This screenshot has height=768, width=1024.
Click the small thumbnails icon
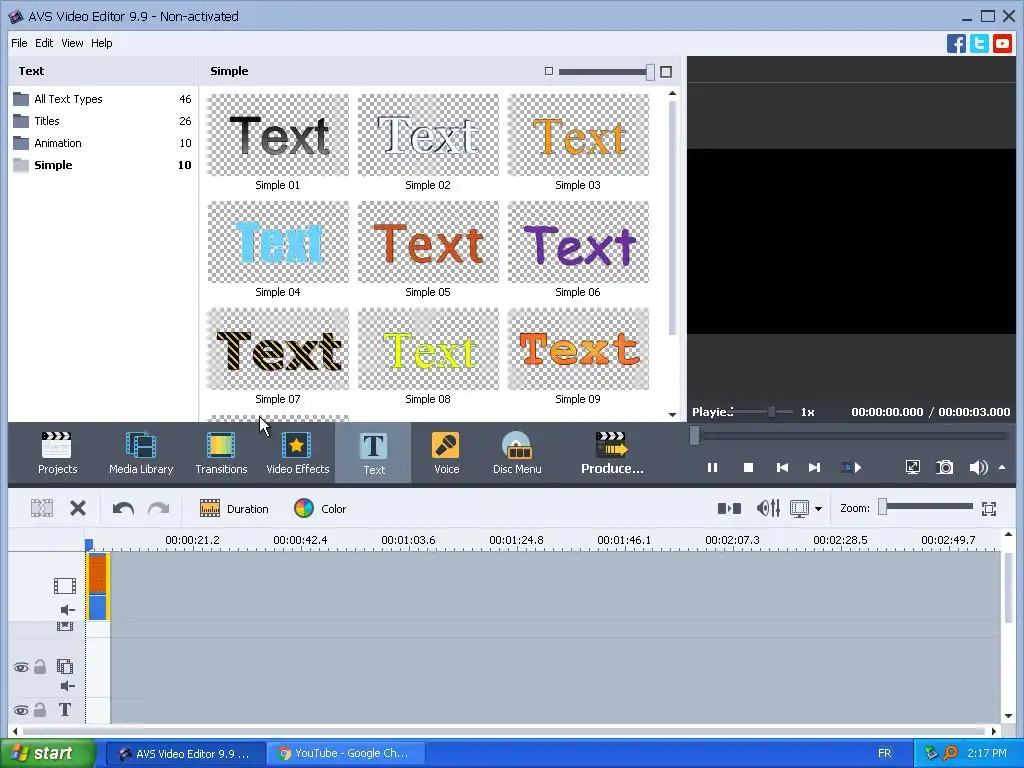(x=549, y=71)
